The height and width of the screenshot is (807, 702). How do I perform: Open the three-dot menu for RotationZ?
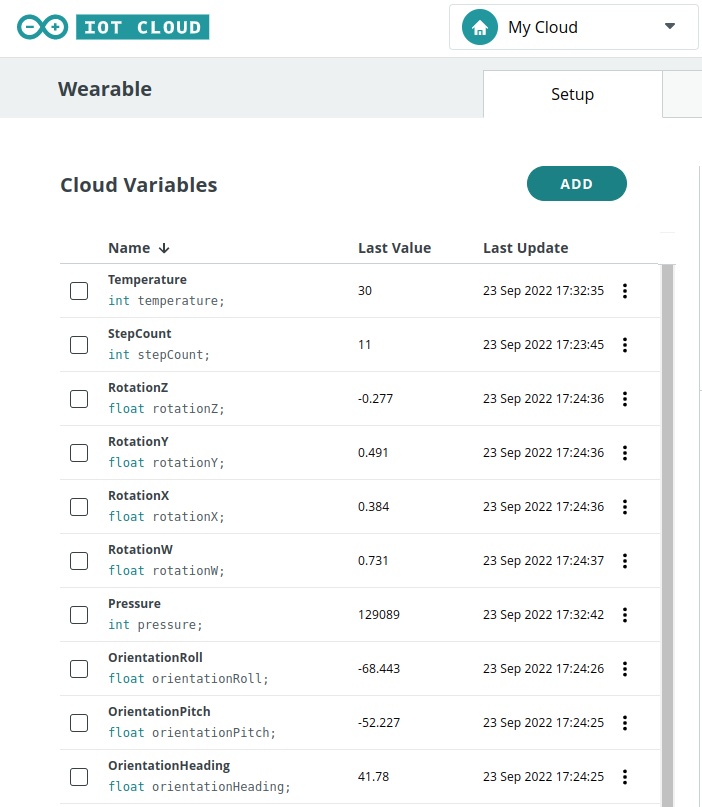coord(625,399)
